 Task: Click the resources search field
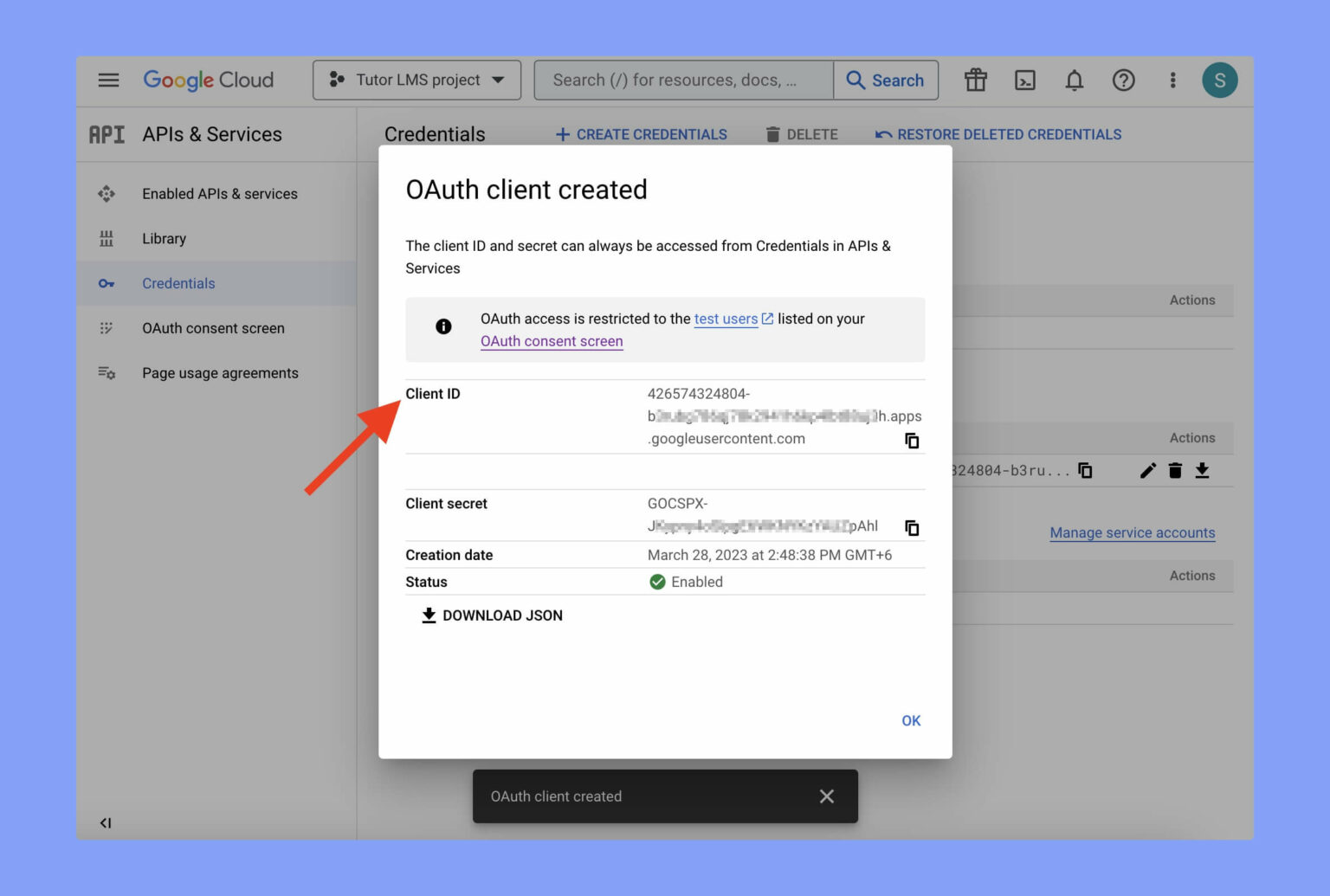coord(684,80)
